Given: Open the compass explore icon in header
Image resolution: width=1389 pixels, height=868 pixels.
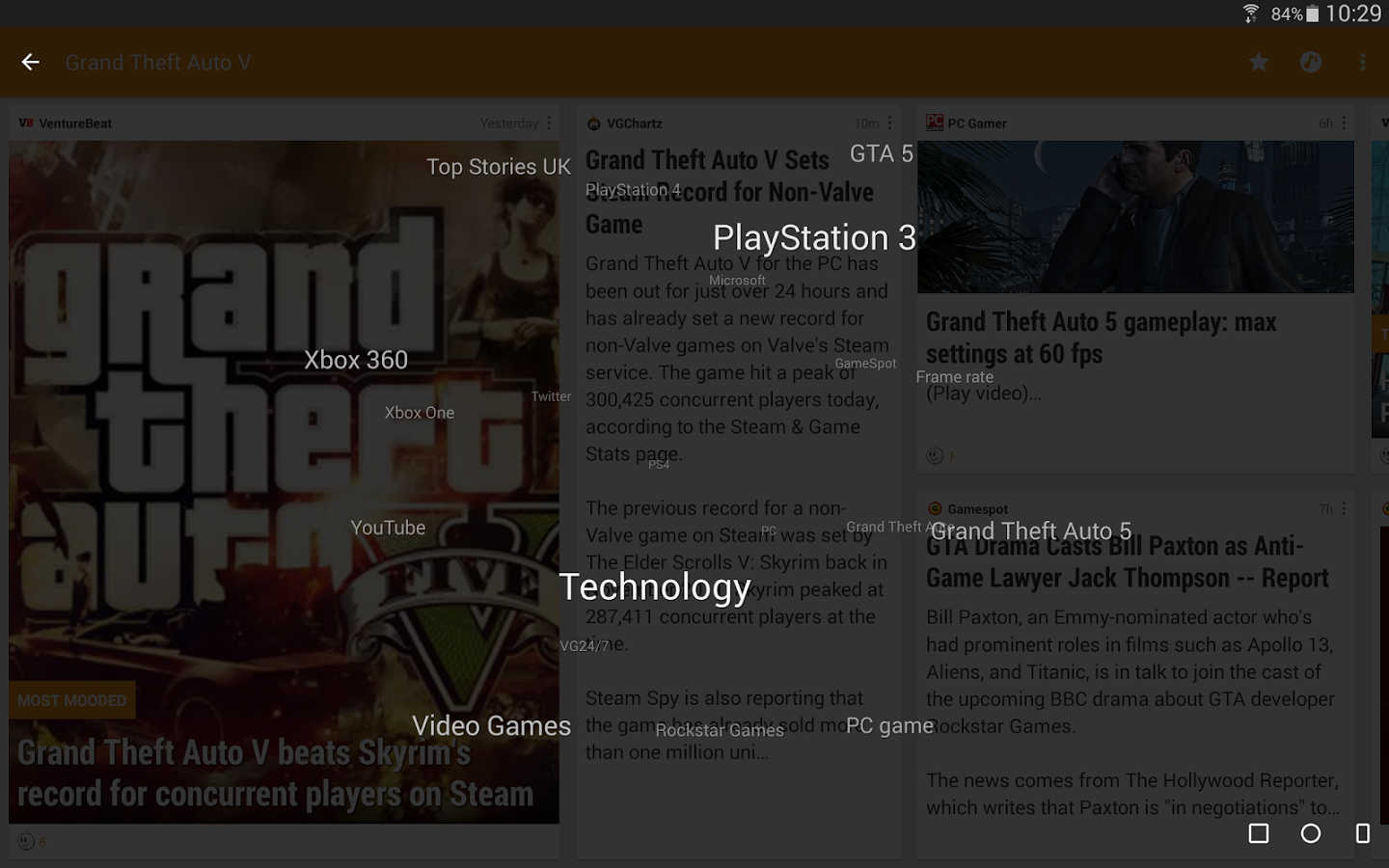Looking at the screenshot, I should point(1311,63).
